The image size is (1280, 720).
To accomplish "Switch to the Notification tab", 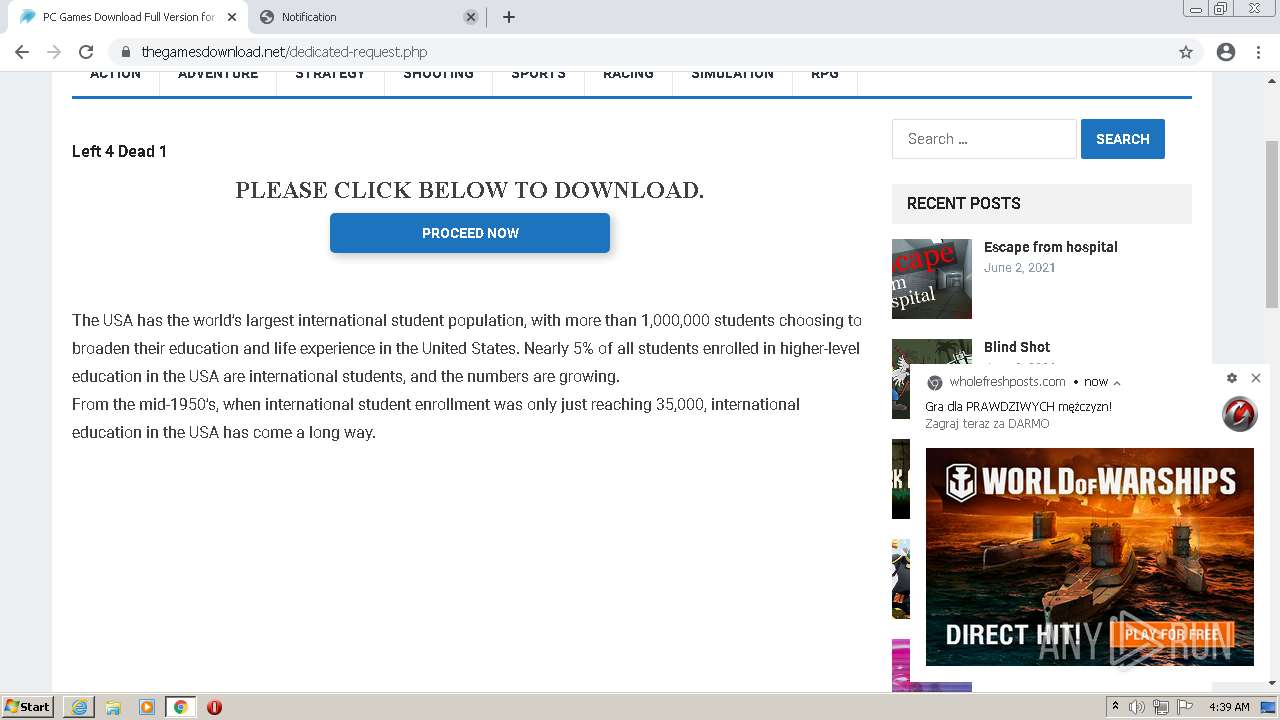I will click(368, 17).
